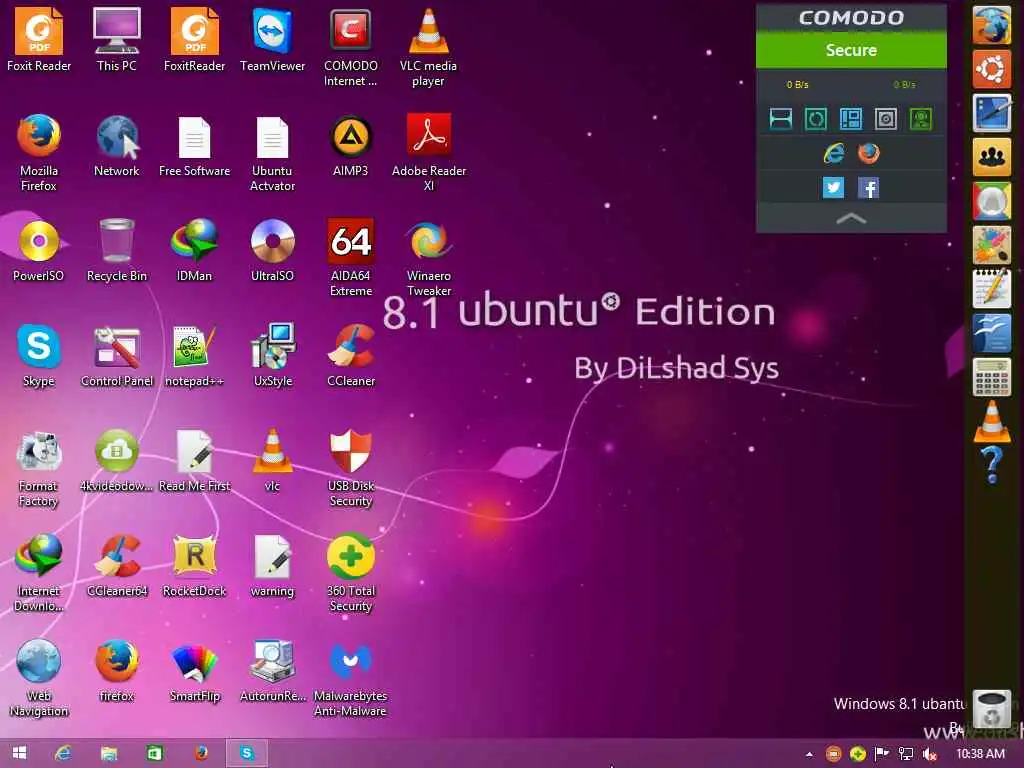
Task: Launch SmartFlip from the desktop
Action: coord(195,671)
